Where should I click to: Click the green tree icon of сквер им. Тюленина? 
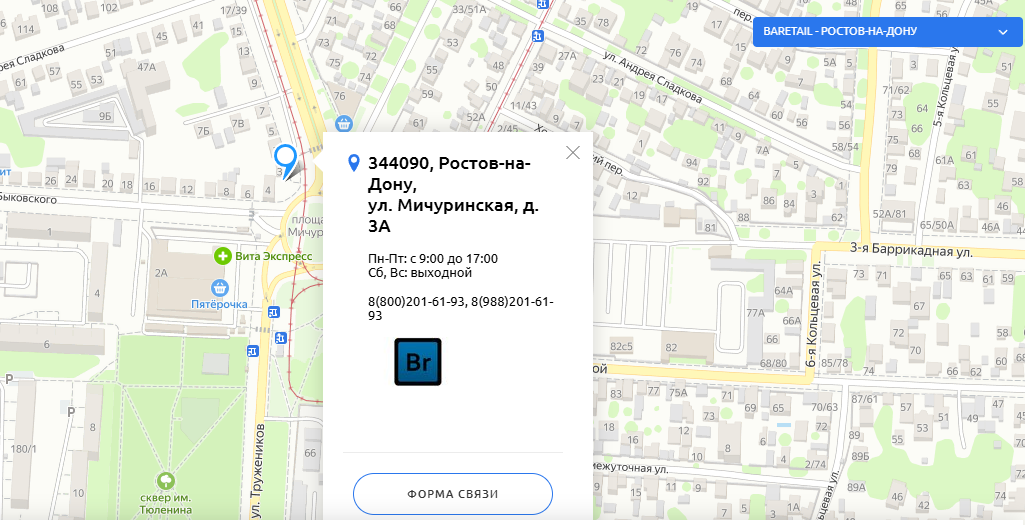pyautogui.click(x=167, y=482)
